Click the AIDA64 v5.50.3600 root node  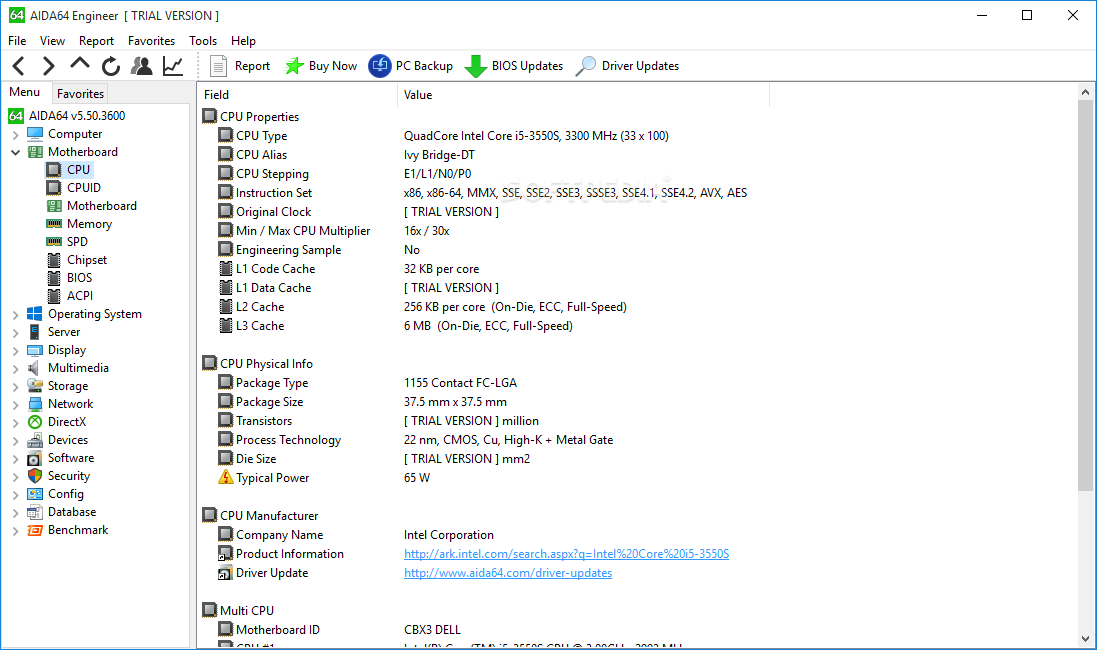[77, 115]
